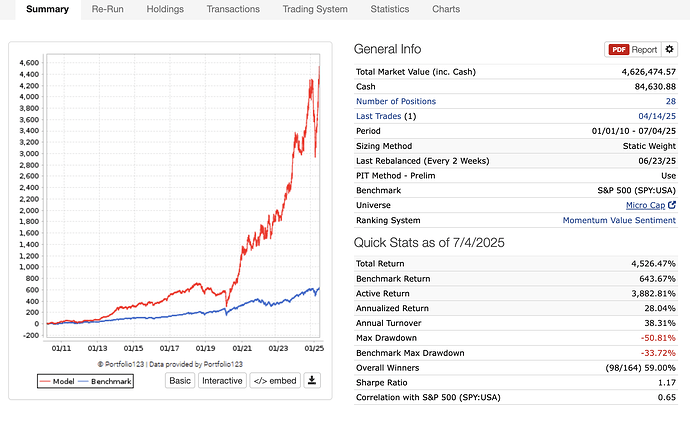Click the Re-Run tab
Image resolution: width=690 pixels, height=423 pixels.
coord(107,9)
